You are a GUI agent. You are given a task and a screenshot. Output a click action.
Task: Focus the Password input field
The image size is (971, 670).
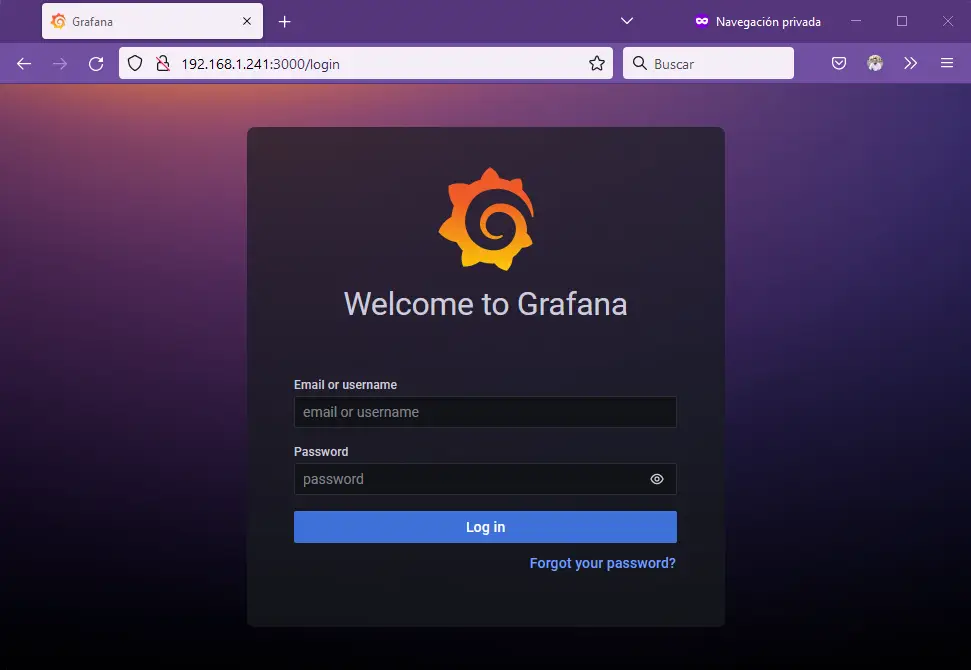(x=485, y=479)
